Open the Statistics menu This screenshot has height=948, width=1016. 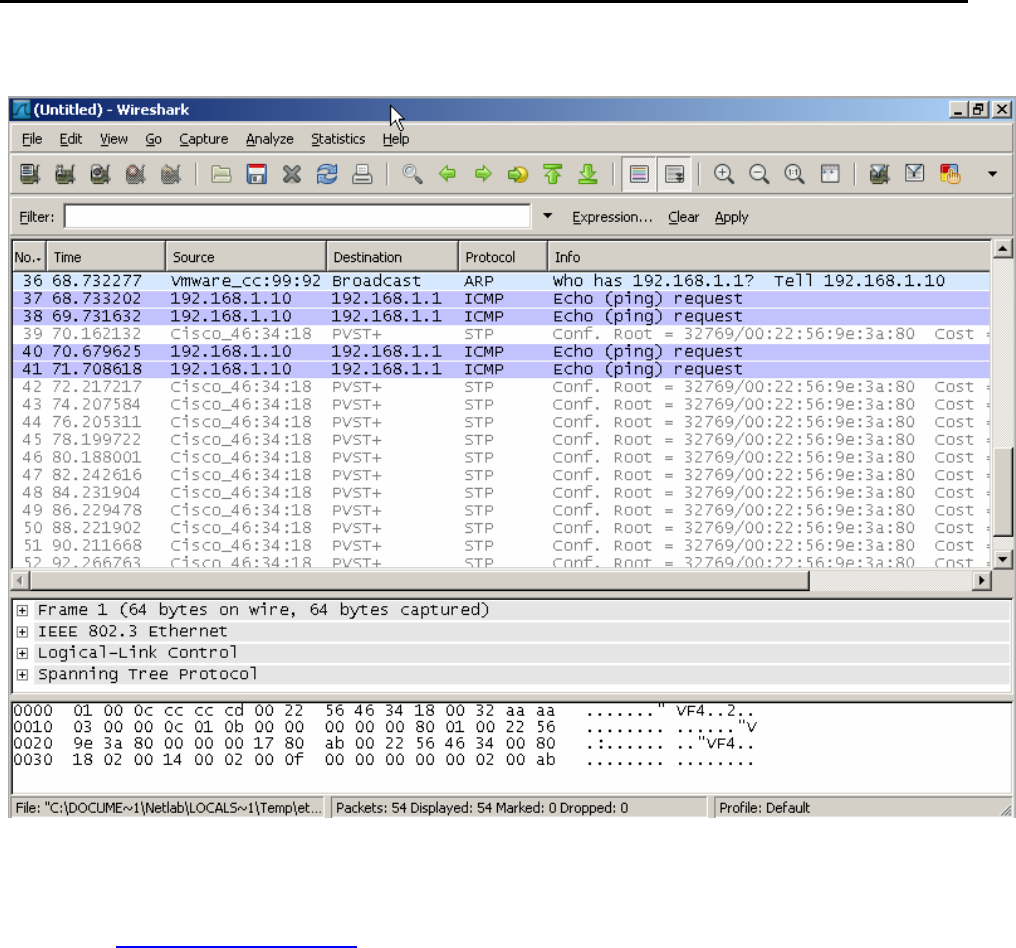pyautogui.click(x=338, y=139)
